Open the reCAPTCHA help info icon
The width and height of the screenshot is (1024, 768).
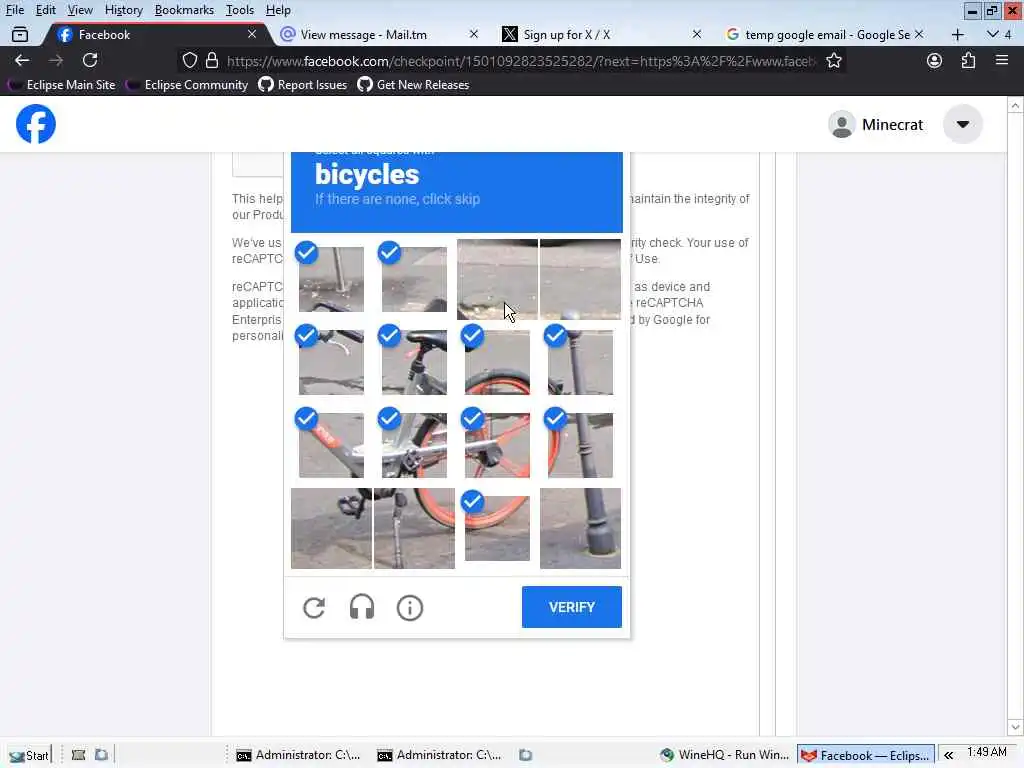[409, 608]
